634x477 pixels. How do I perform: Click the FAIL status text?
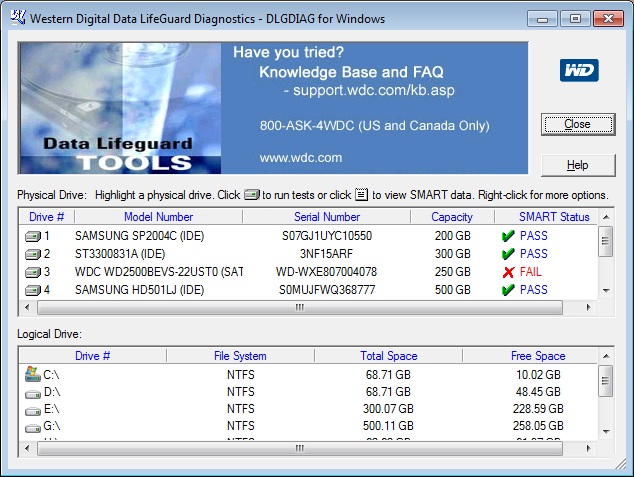click(530, 272)
